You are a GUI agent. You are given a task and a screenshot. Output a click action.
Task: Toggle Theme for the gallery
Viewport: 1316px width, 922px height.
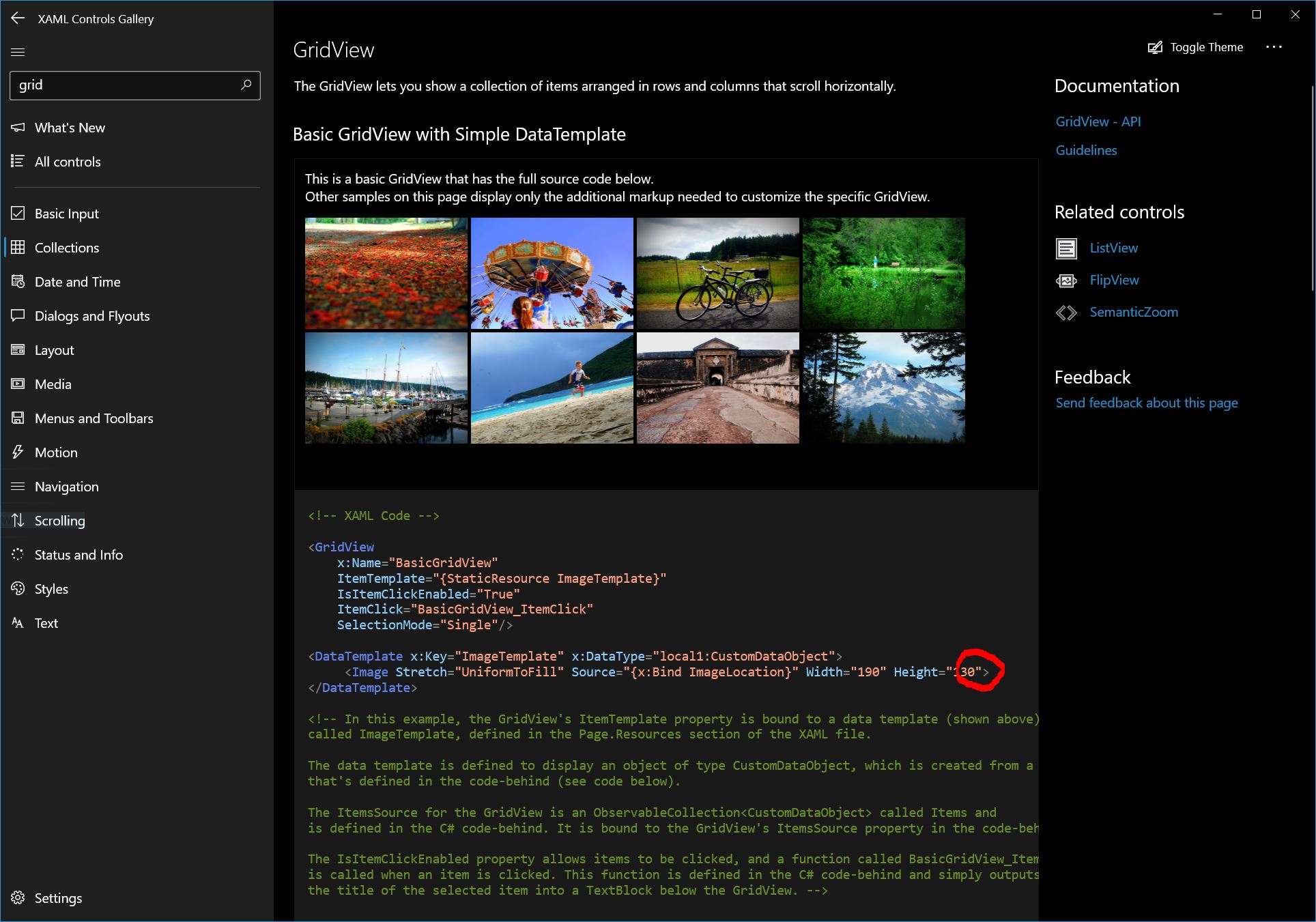click(x=1195, y=47)
